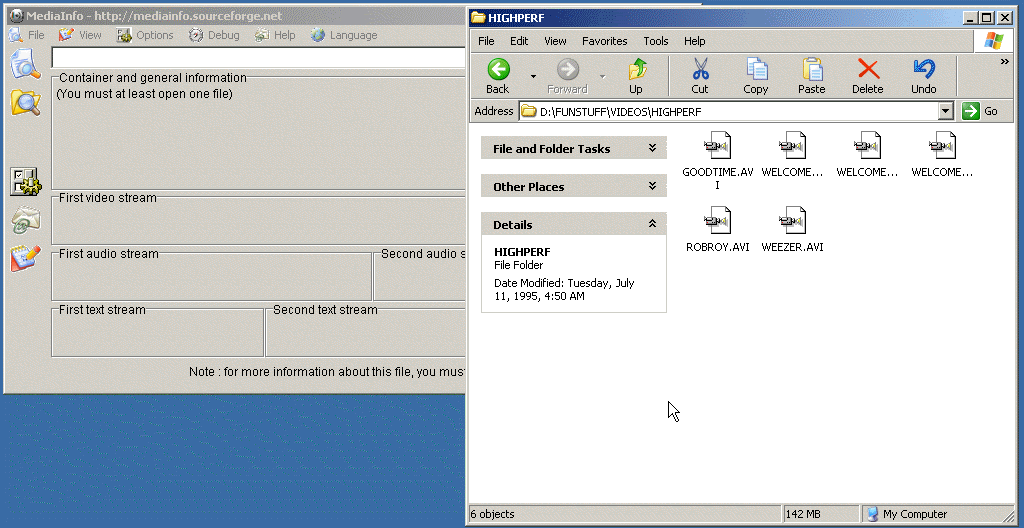Open Help menu in HIGHPERF Explorer window
This screenshot has height=528, width=1024.
[x=694, y=41]
